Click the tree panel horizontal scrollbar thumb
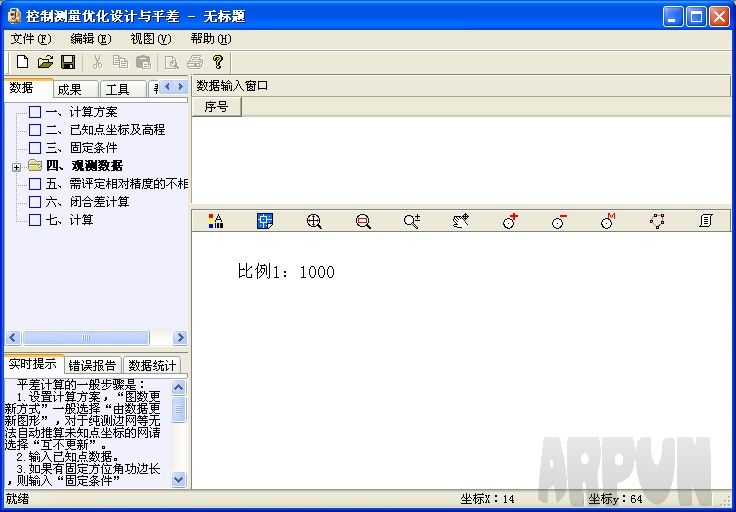The width and height of the screenshot is (736, 512). pos(85,337)
